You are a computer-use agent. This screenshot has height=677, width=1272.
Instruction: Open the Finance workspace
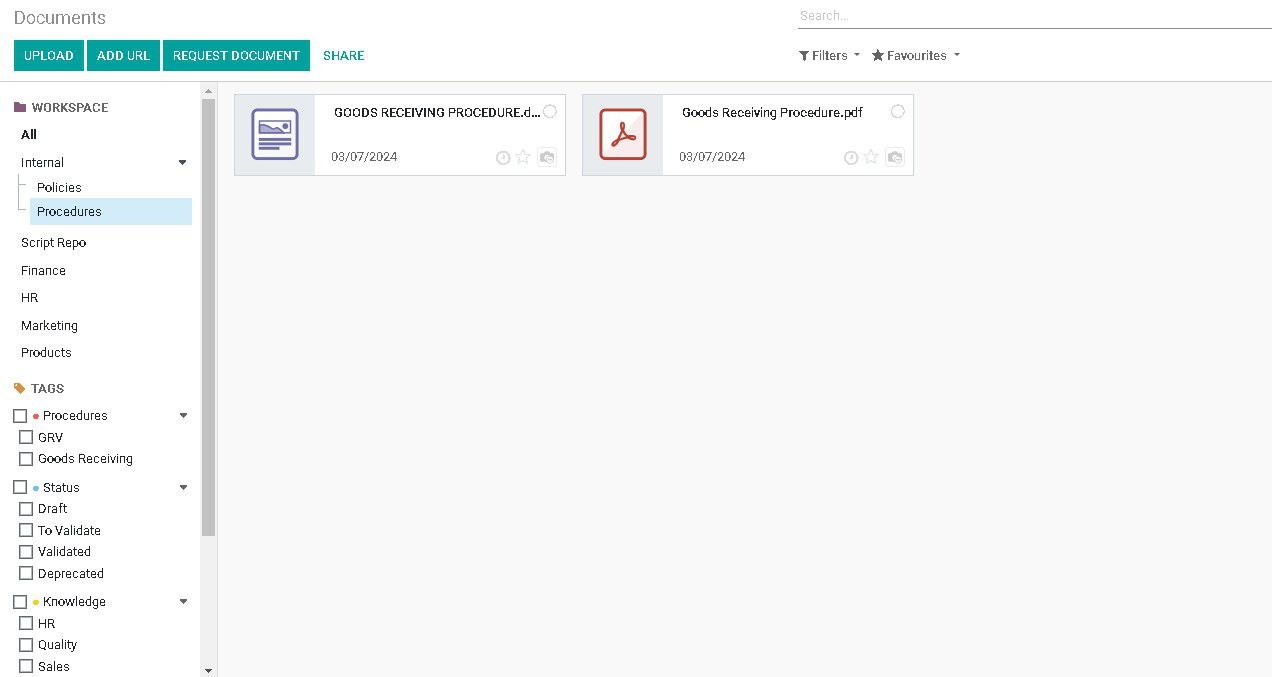tap(43, 270)
